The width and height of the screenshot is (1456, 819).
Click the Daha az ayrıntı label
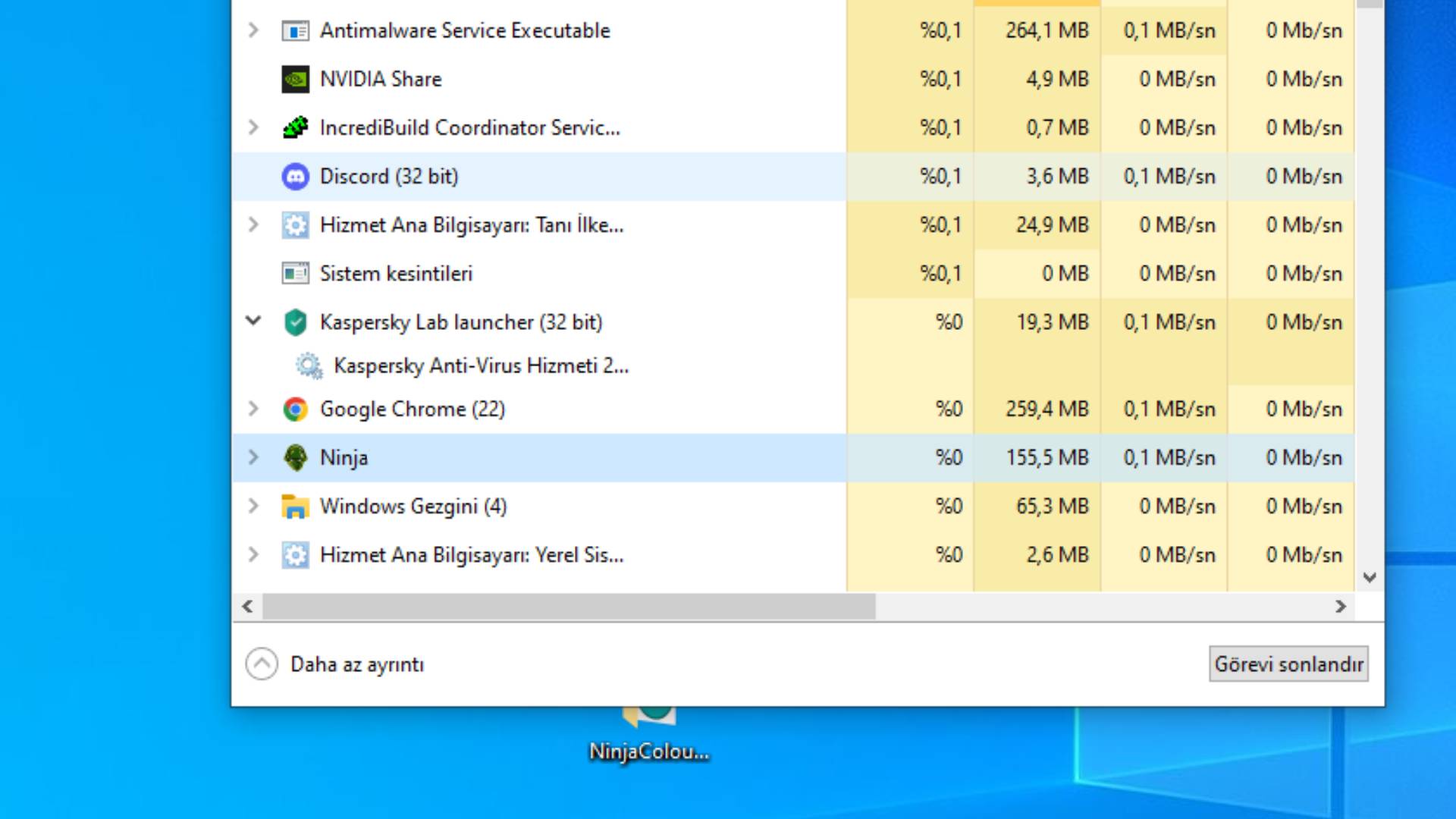[x=357, y=665]
